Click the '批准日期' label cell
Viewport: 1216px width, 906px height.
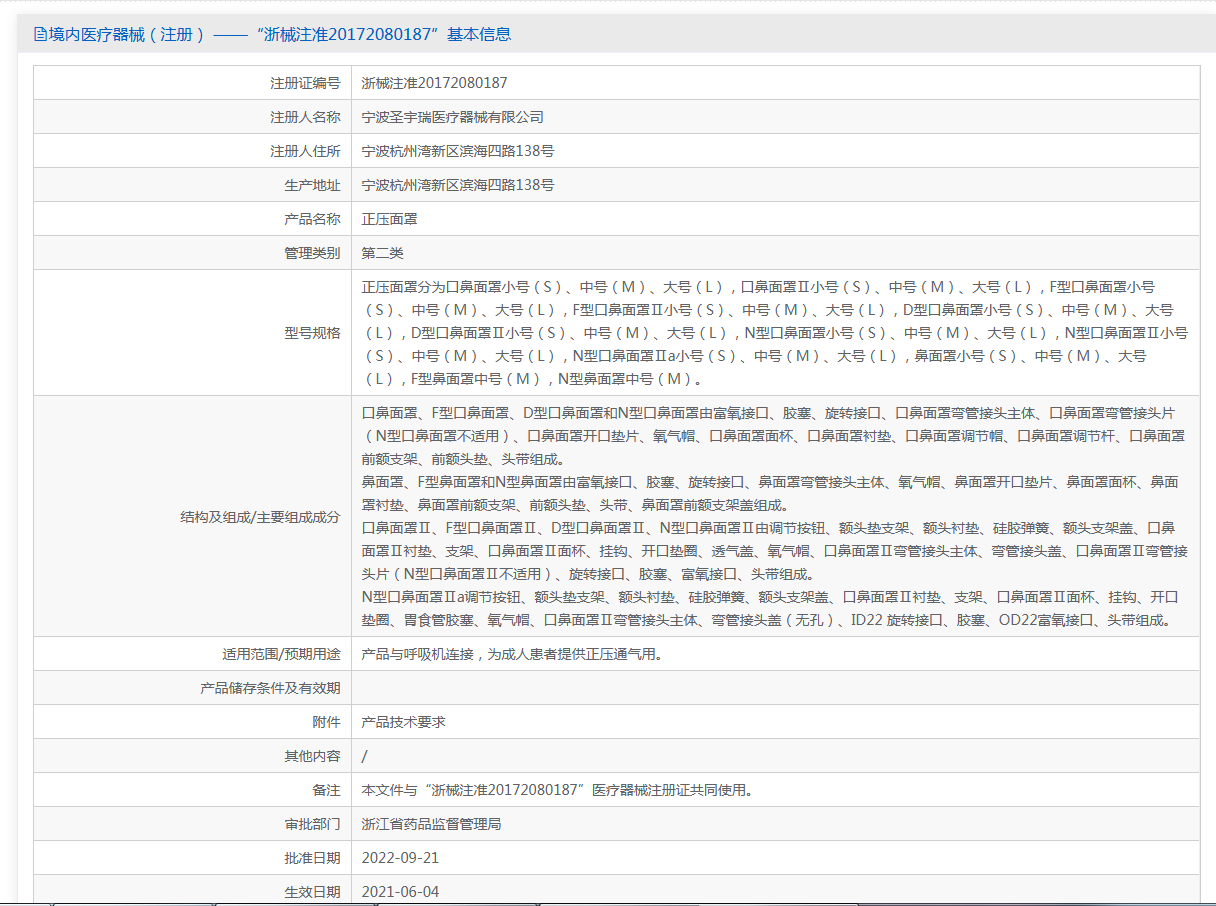pos(193,858)
